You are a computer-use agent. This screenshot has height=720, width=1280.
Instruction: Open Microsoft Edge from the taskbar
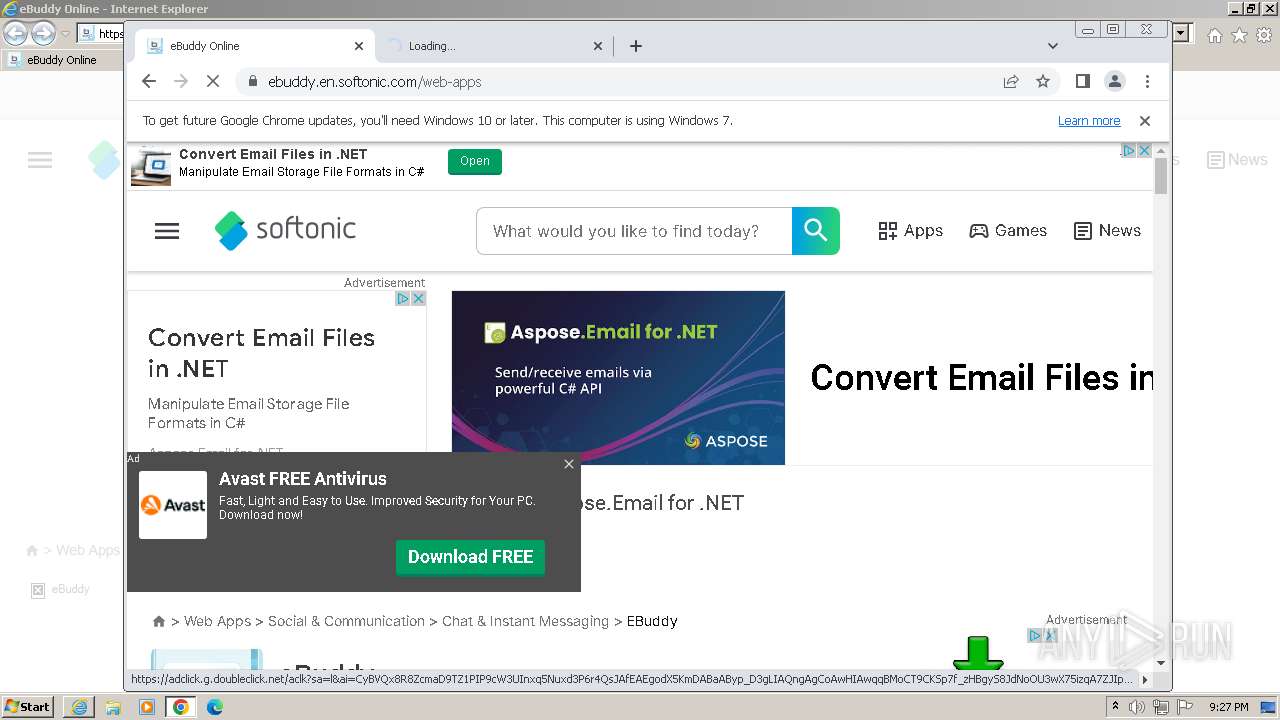tap(215, 707)
